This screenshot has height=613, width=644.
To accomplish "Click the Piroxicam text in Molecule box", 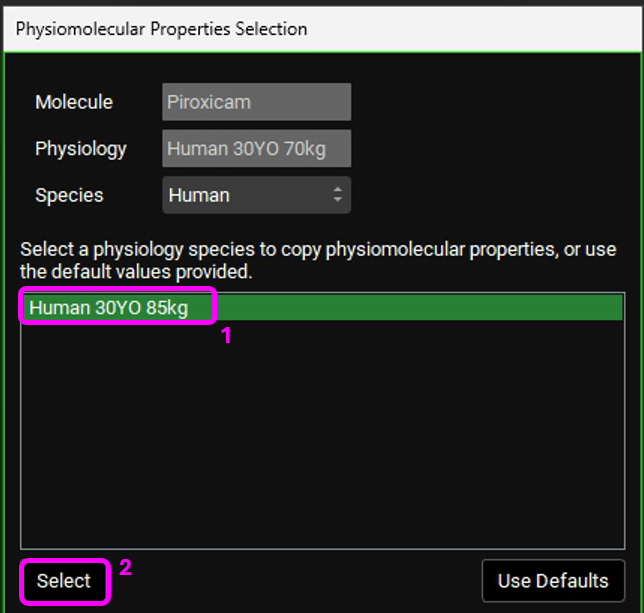I will coord(209,102).
